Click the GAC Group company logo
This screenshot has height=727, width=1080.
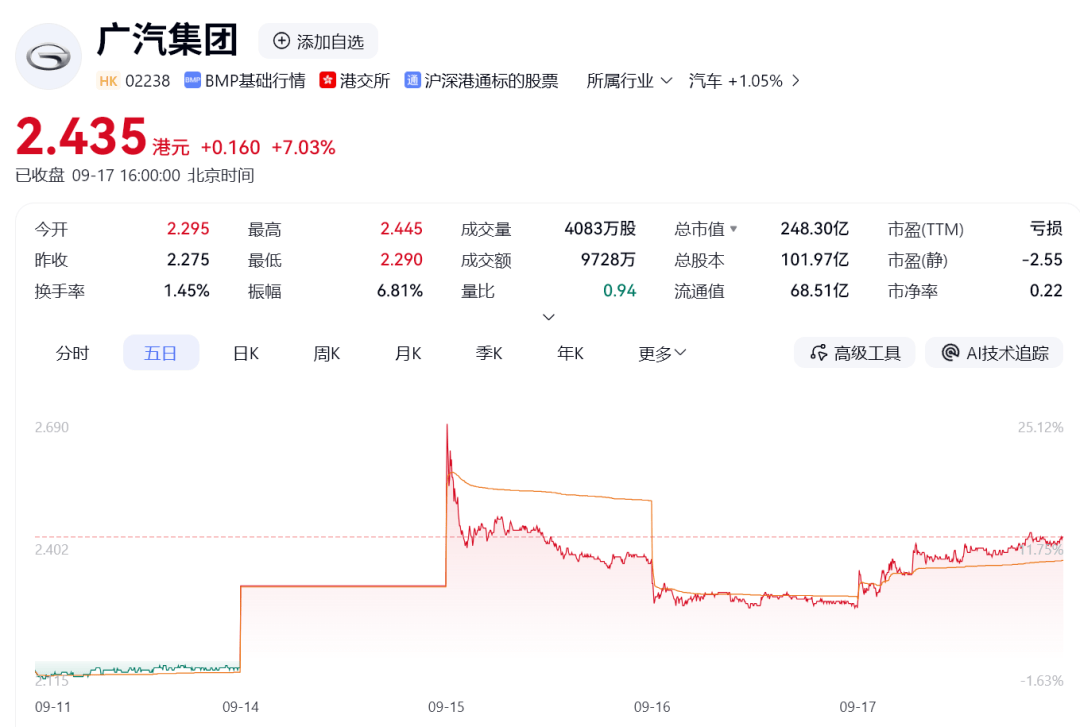(x=48, y=57)
